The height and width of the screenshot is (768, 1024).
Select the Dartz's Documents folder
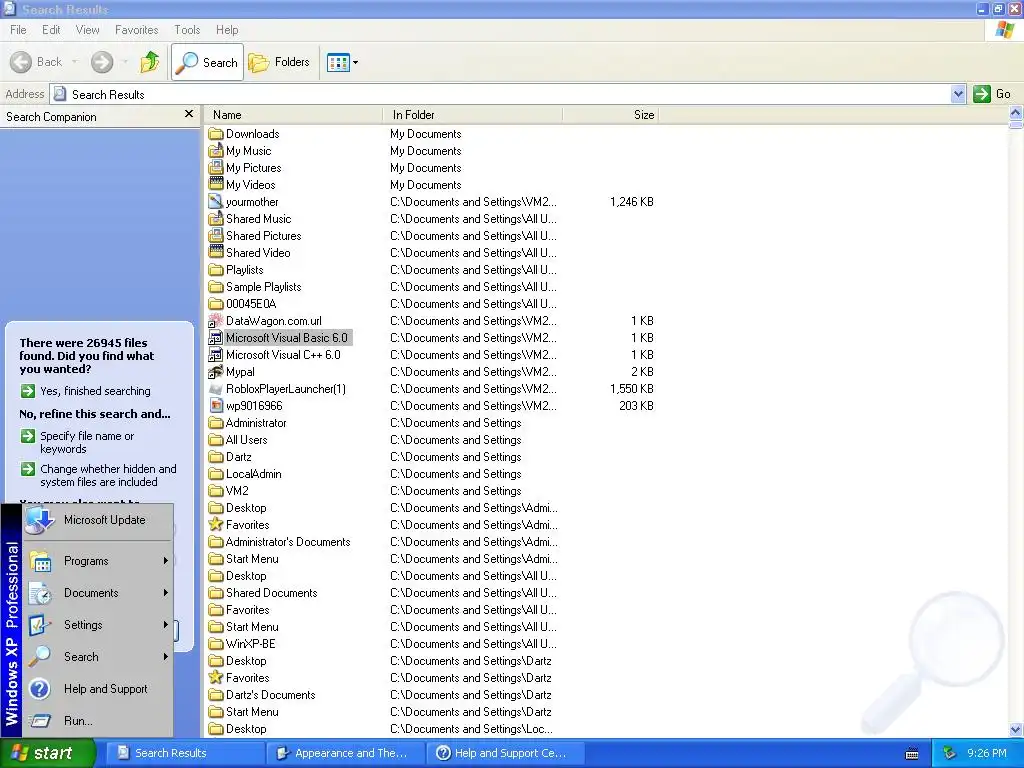[270, 695]
